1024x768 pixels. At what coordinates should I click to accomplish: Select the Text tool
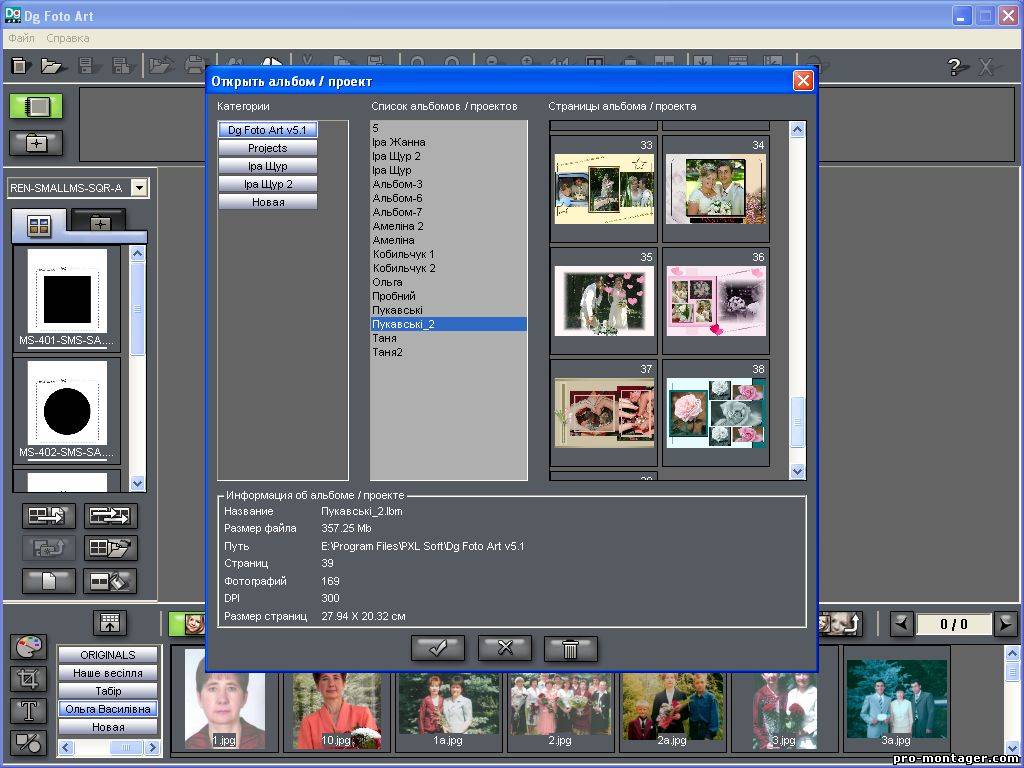(x=28, y=711)
